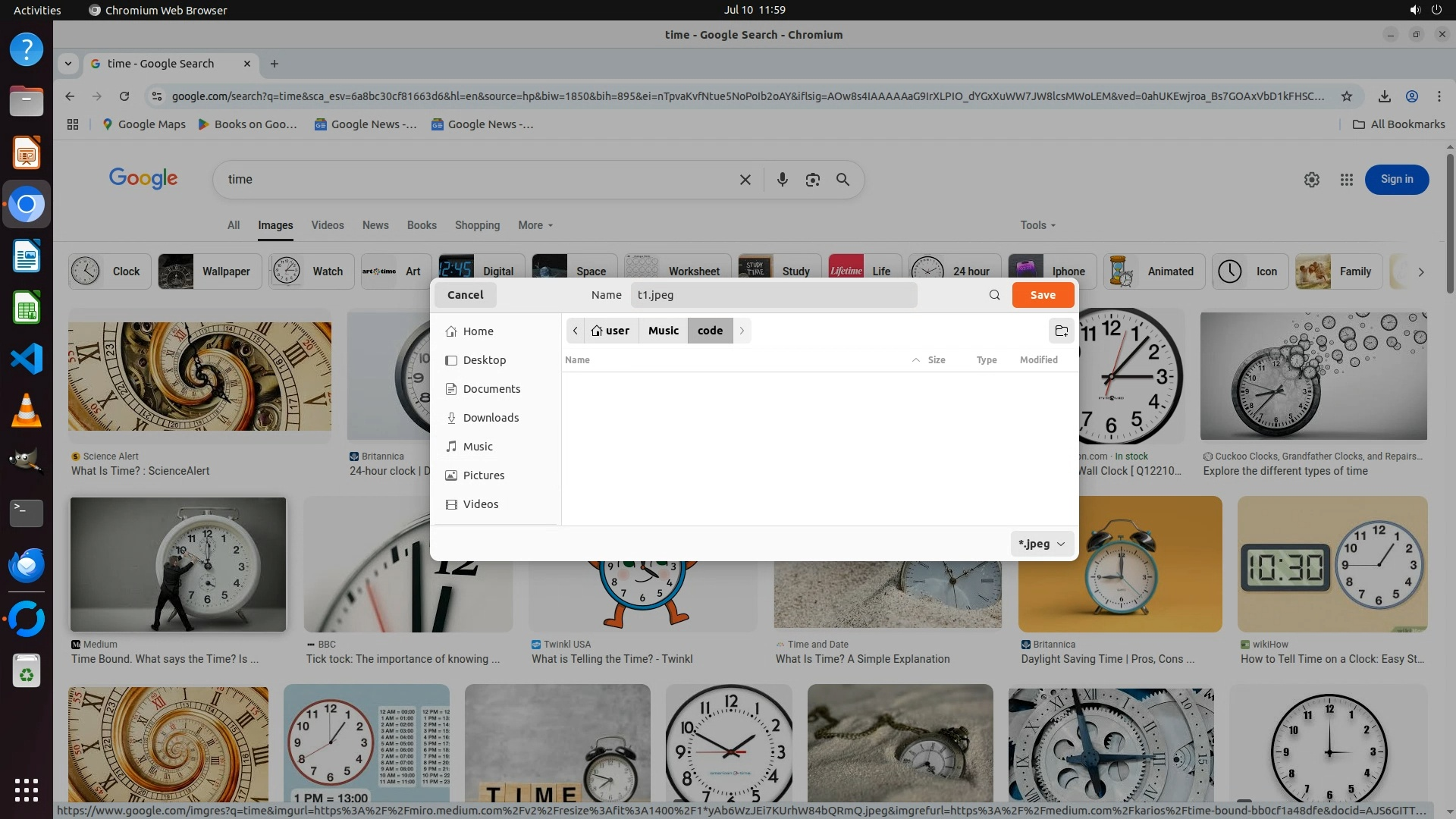Select Downloads in the dialog sidebar

pos(491,418)
